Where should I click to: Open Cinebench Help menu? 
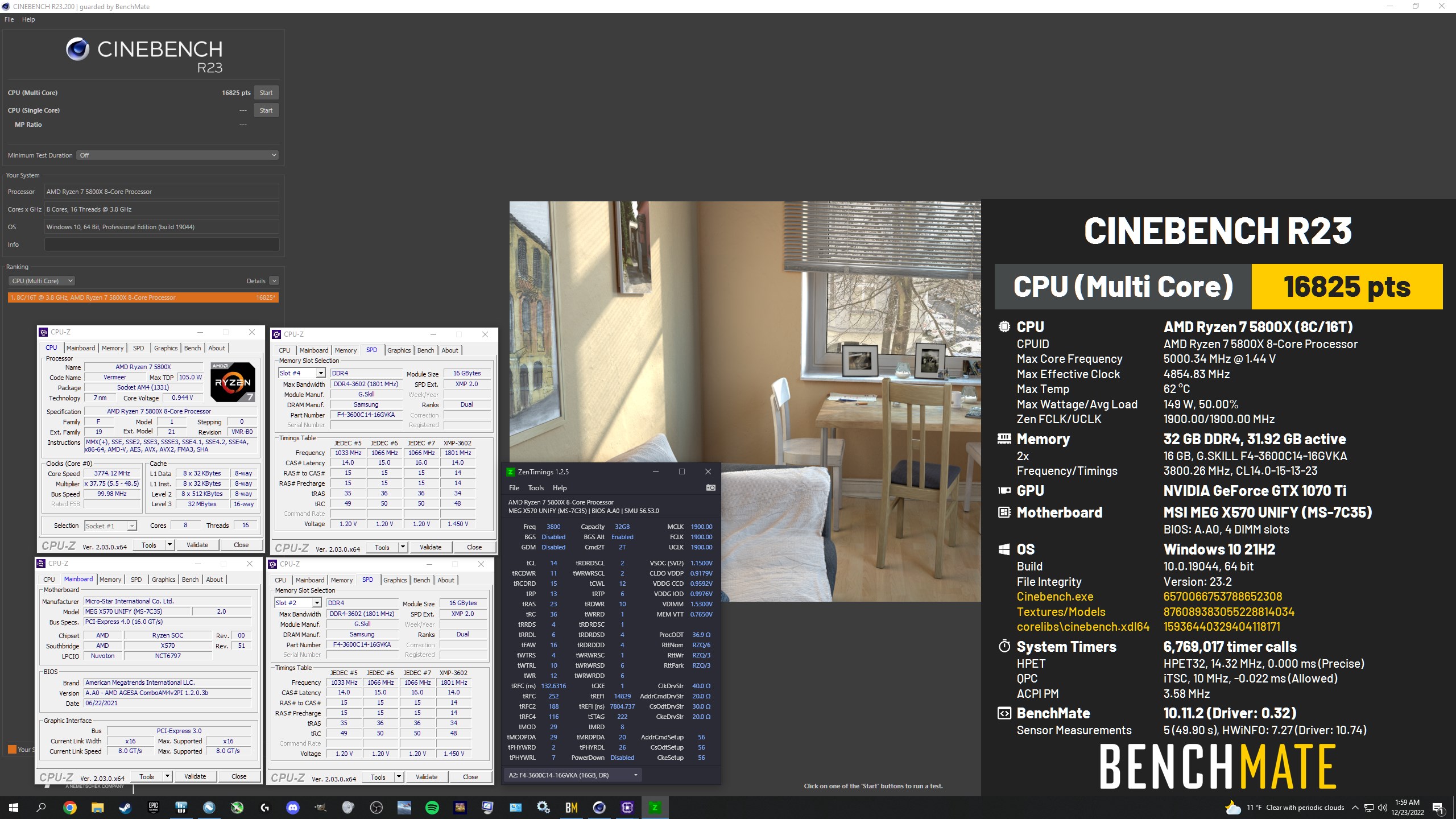28,19
